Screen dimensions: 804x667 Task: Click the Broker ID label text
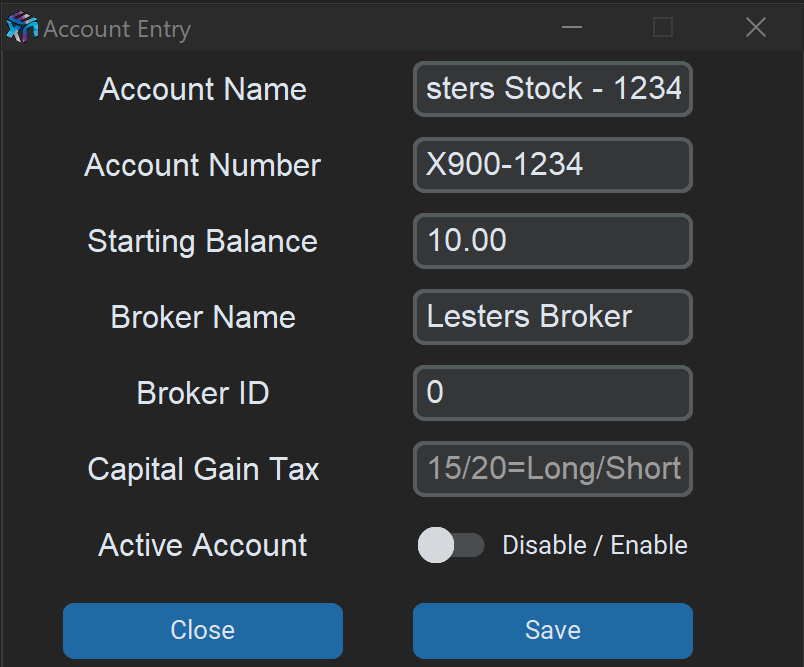[203, 393]
